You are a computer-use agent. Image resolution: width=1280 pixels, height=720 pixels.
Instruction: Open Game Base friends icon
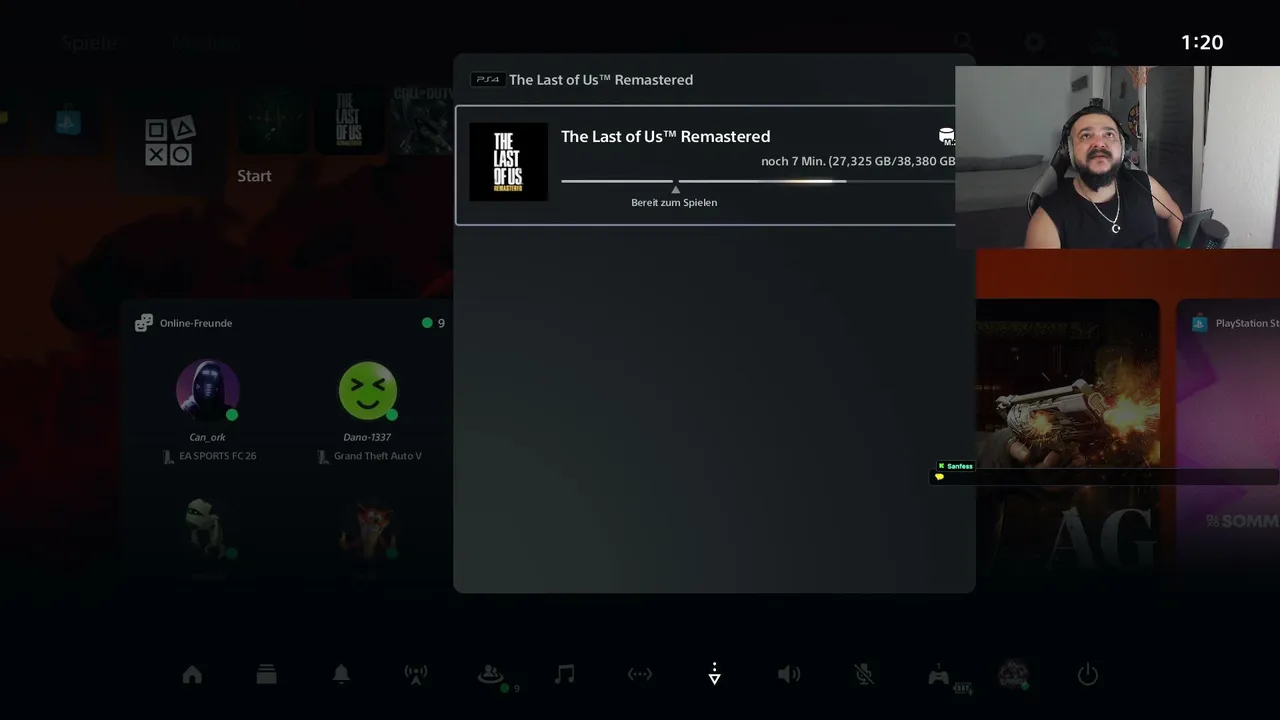[x=490, y=675]
